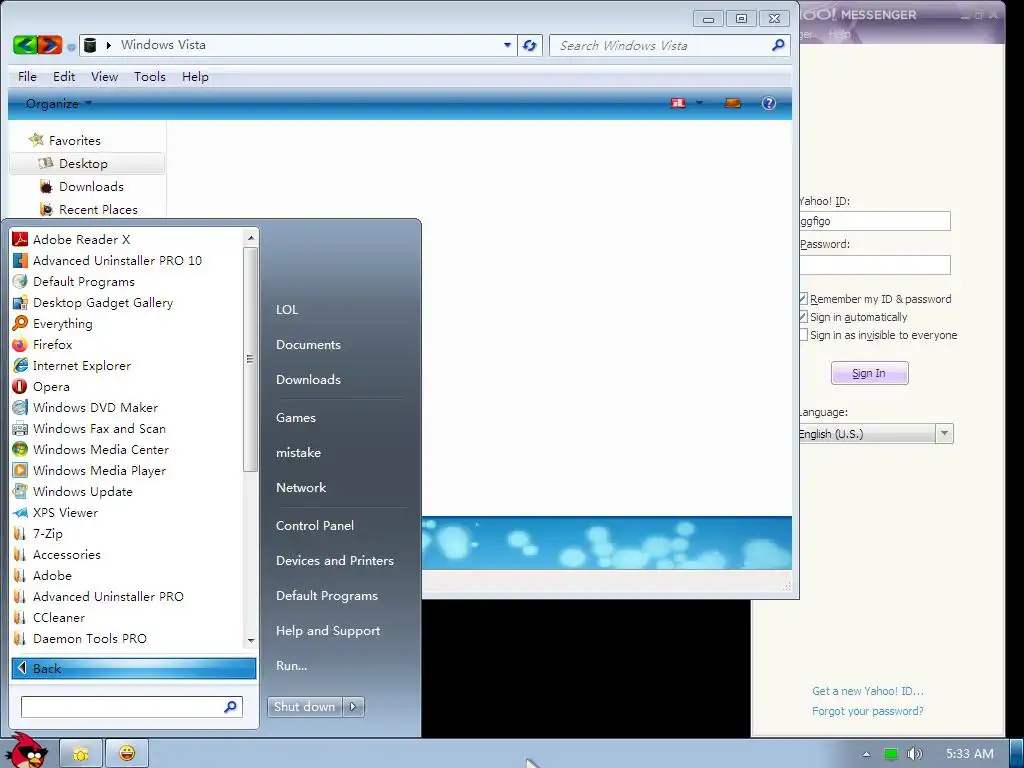This screenshot has height=768, width=1024.
Task: Enable Sign in as invisible to everyone
Action: (804, 335)
